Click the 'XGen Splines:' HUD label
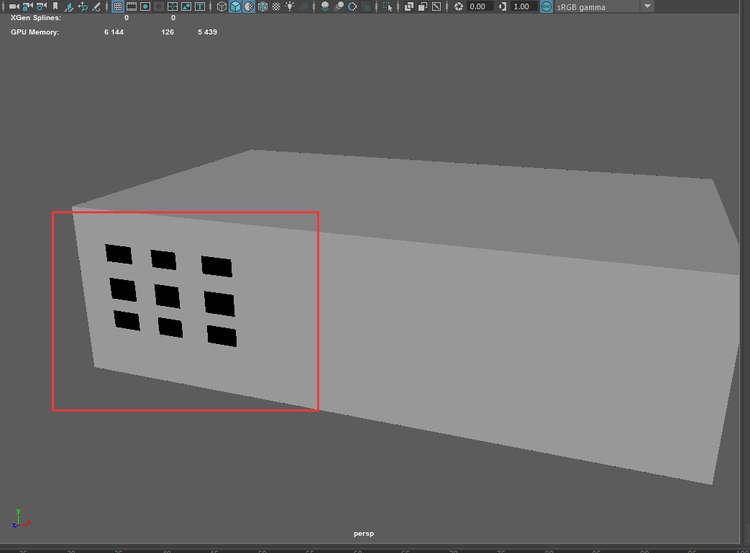The height and width of the screenshot is (553, 750). pyautogui.click(x=36, y=18)
